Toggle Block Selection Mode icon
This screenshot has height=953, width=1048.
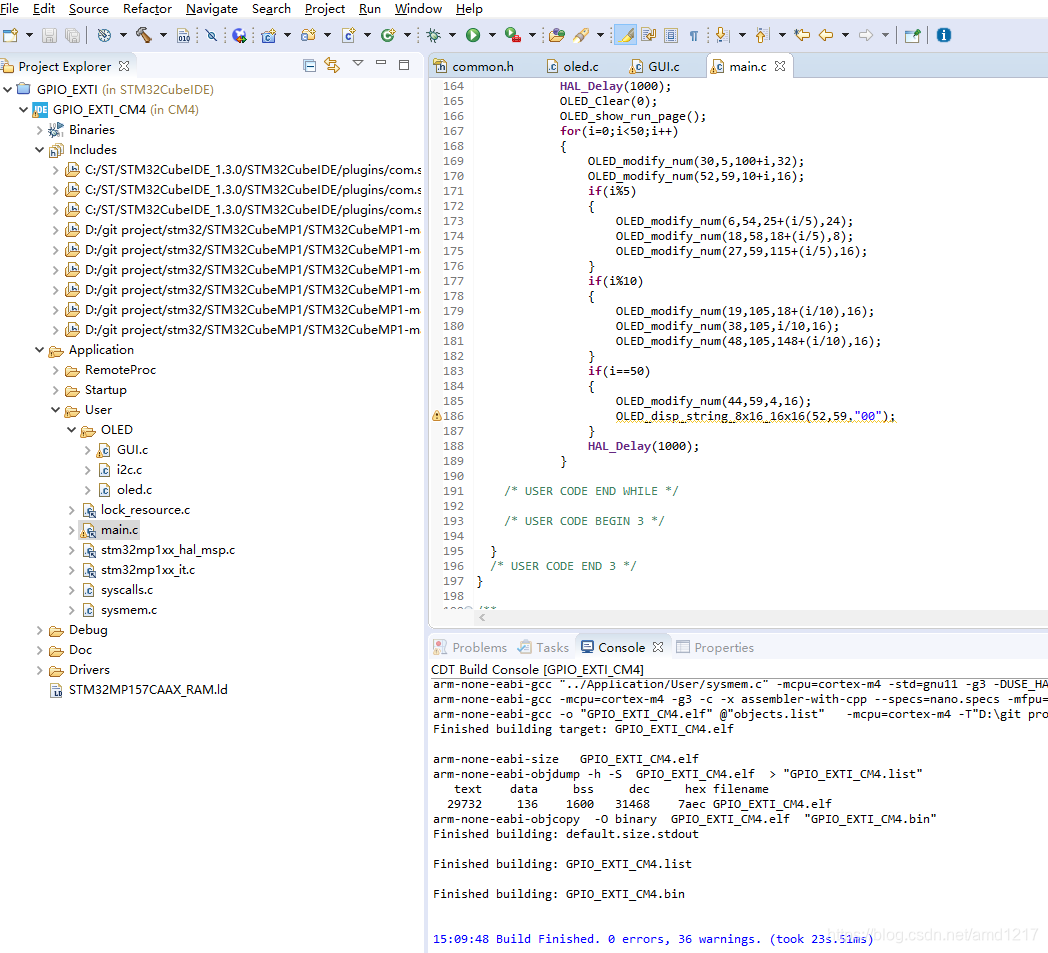[x=671, y=35]
